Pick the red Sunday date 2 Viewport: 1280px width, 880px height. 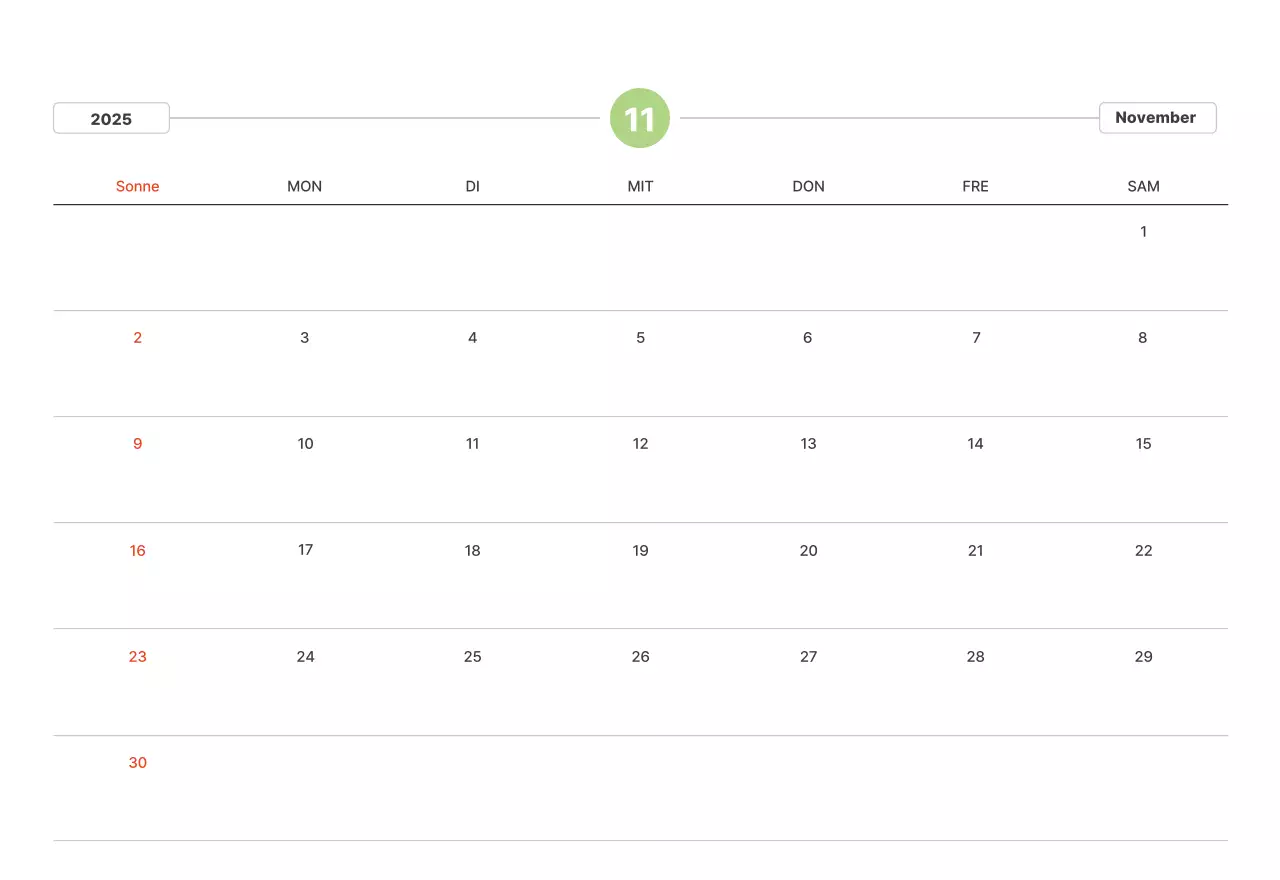point(138,338)
